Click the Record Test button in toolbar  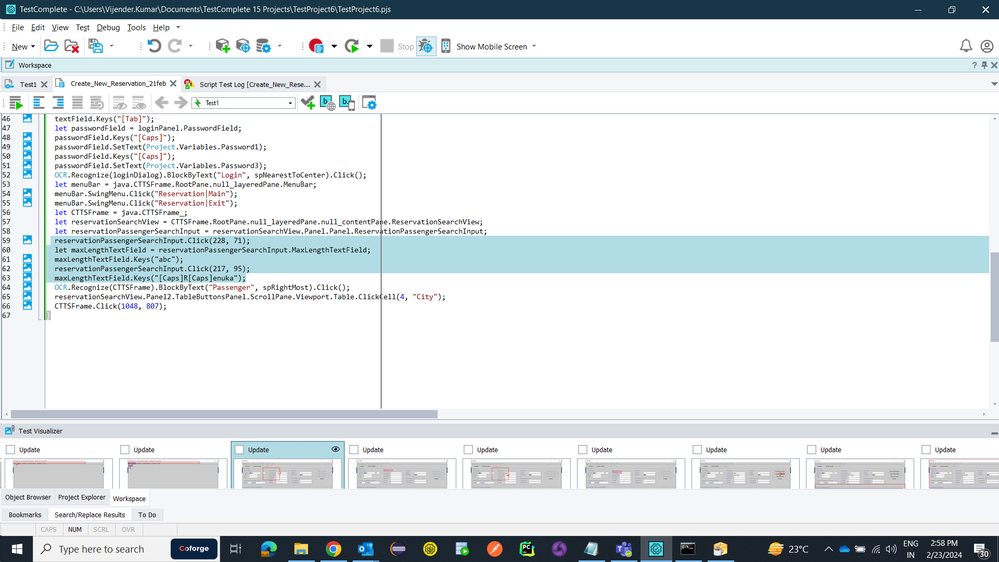[316, 46]
